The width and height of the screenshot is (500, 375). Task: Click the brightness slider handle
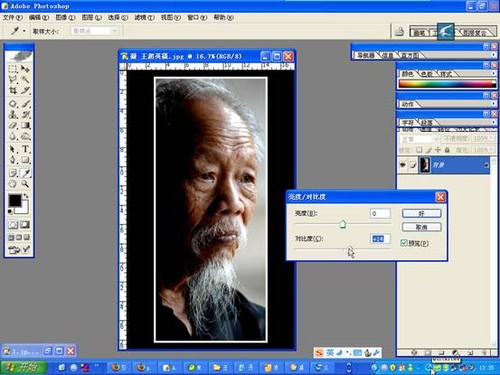343,224
